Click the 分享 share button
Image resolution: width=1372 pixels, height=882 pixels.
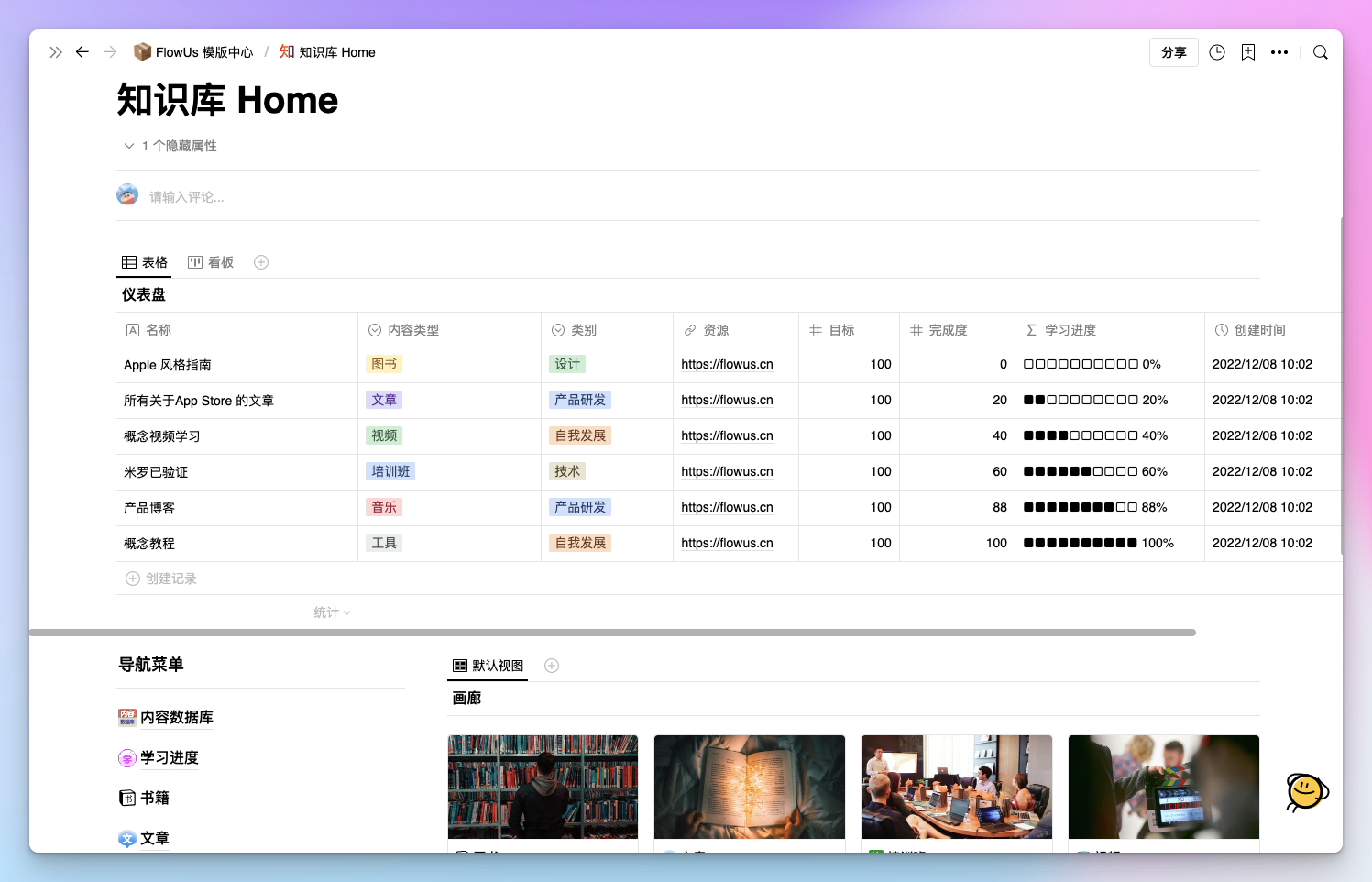pos(1174,52)
